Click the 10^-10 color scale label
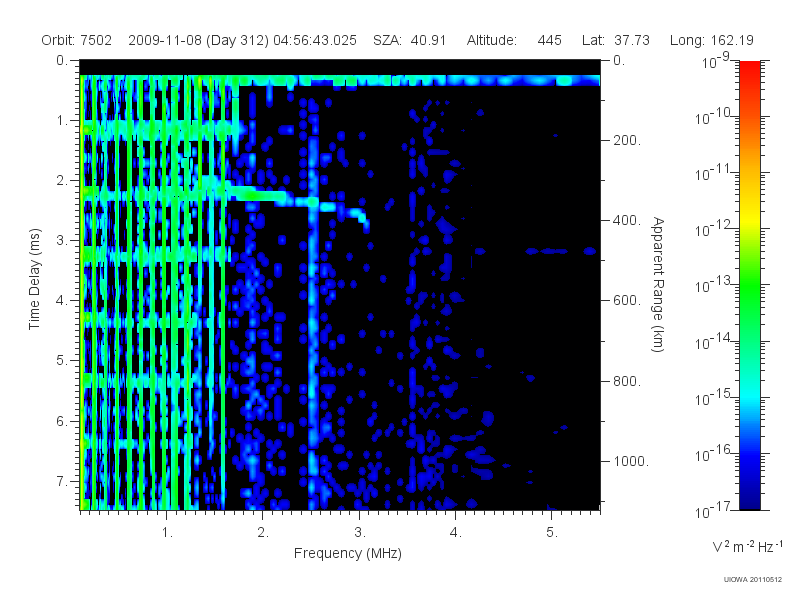Image resolution: width=800 pixels, height=600 pixels. click(x=715, y=117)
